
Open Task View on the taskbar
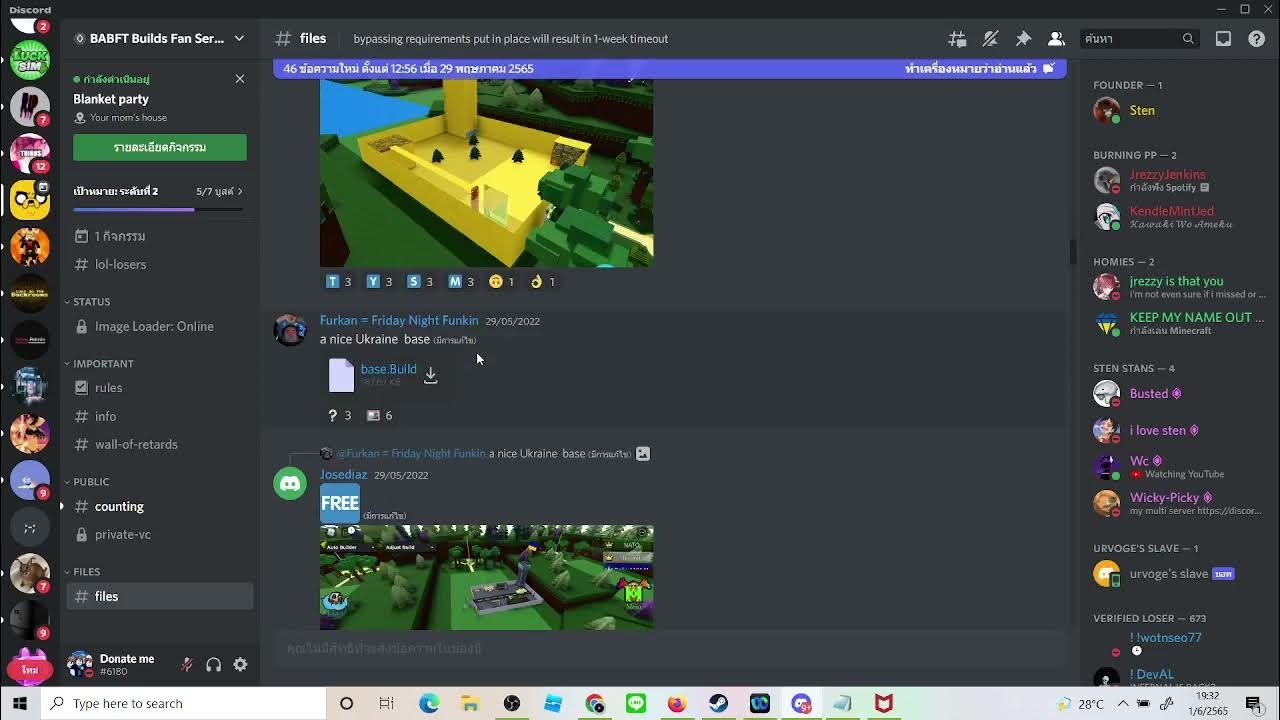coord(387,703)
